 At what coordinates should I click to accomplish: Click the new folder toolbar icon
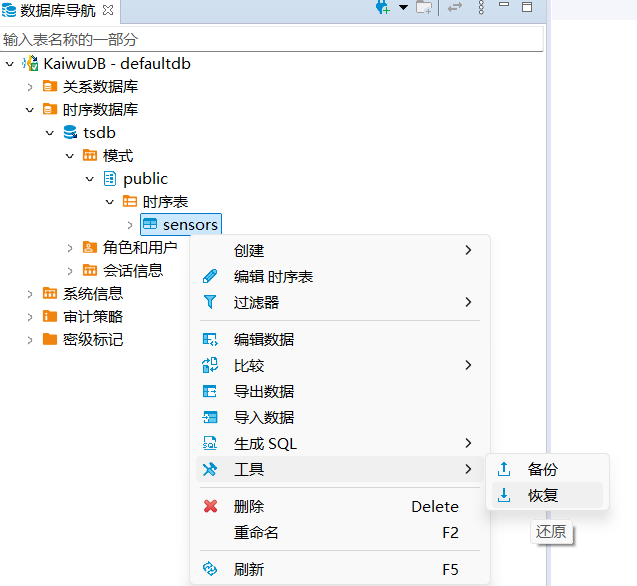pyautogui.click(x=424, y=8)
